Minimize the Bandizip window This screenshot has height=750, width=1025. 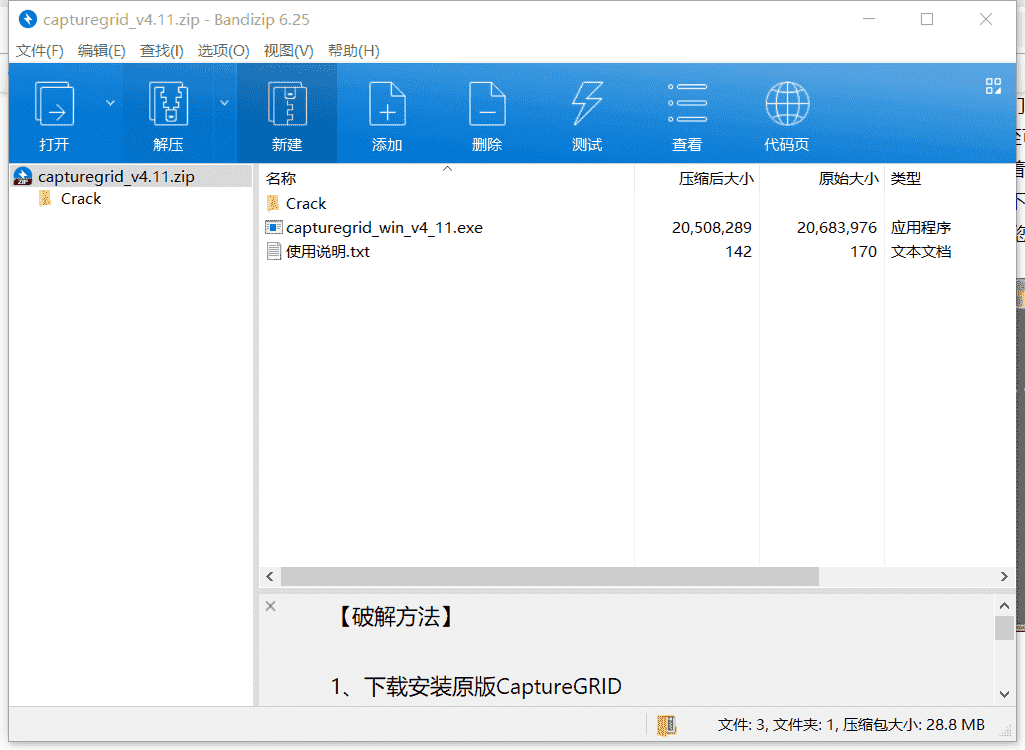(869, 20)
